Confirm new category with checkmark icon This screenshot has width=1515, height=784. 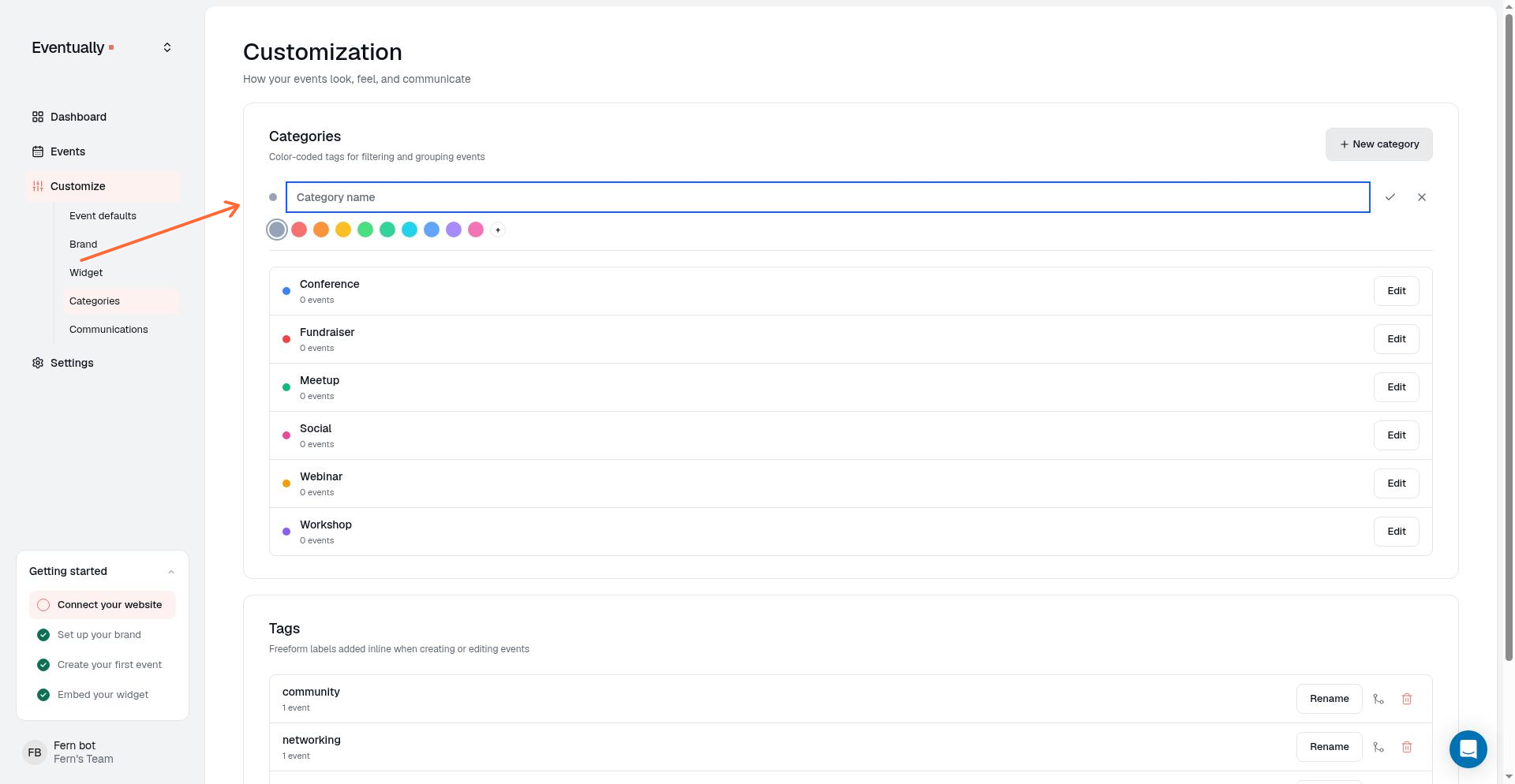pyautogui.click(x=1390, y=197)
